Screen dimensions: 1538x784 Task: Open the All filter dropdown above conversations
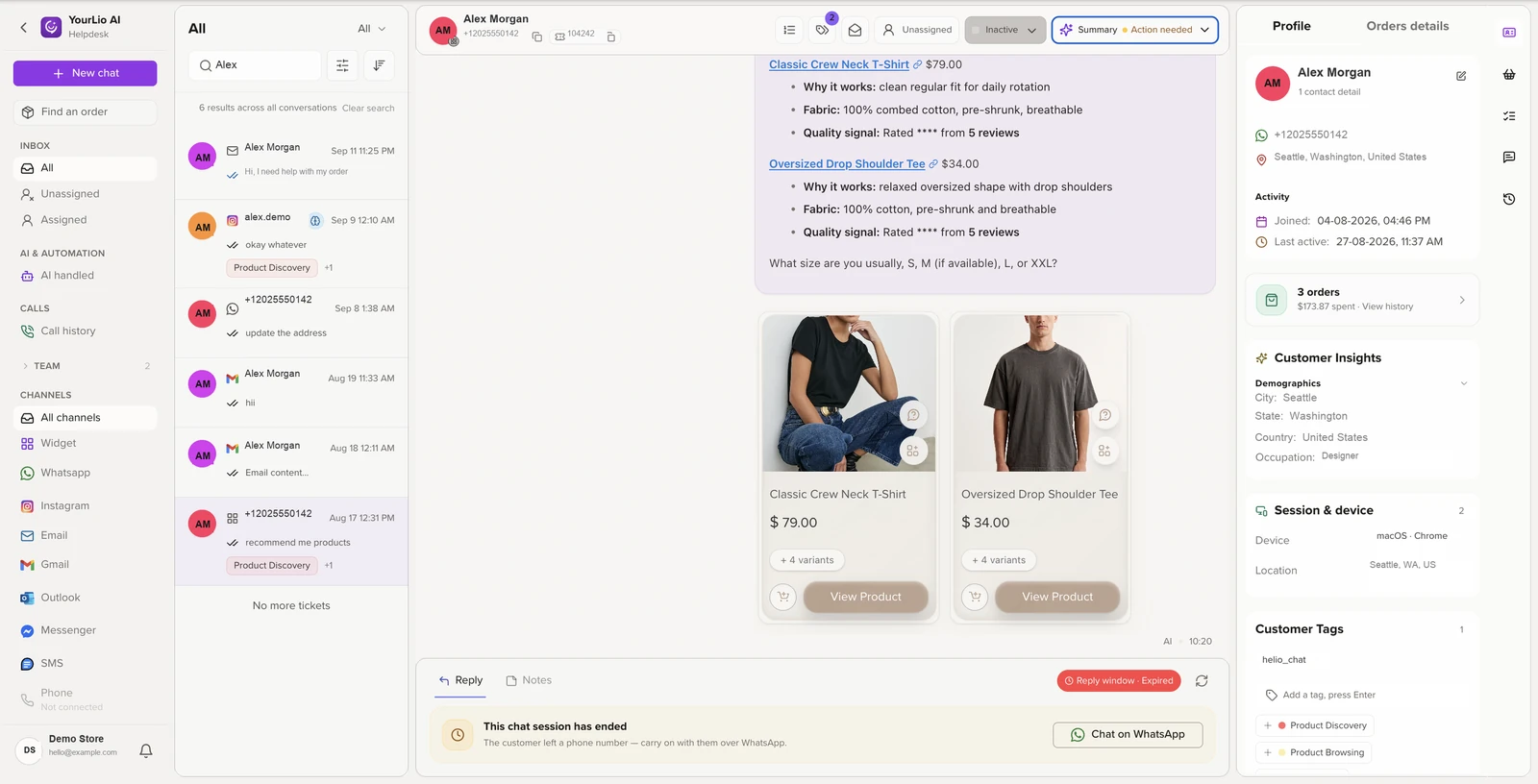click(x=371, y=29)
